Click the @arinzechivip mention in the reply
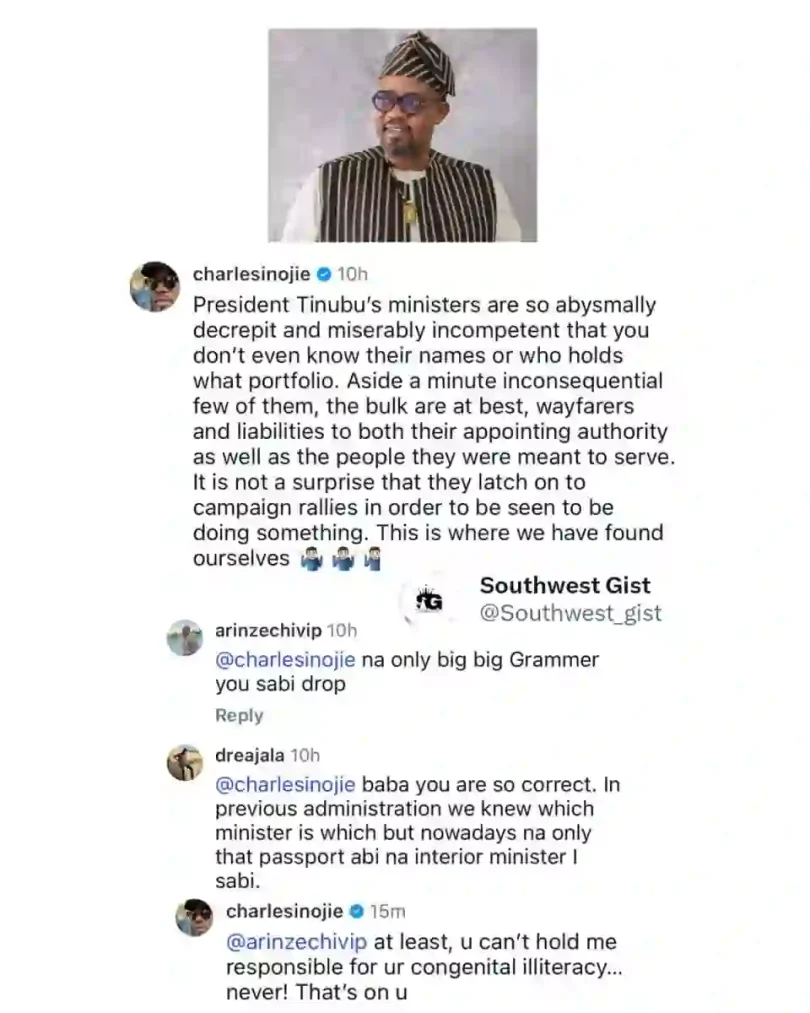 [296, 942]
